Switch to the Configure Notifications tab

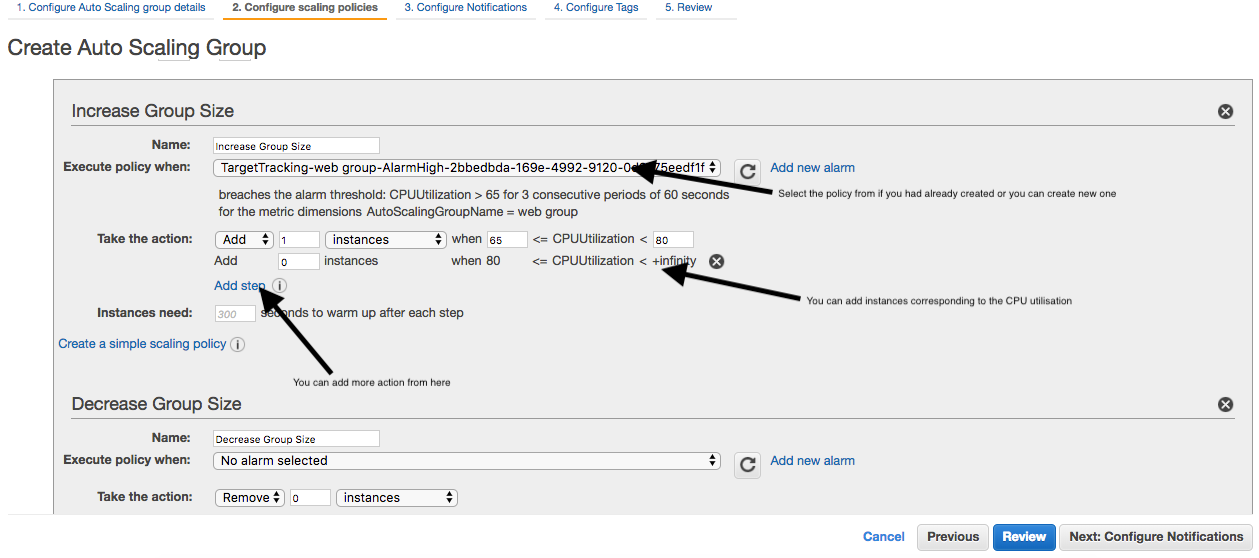[465, 8]
